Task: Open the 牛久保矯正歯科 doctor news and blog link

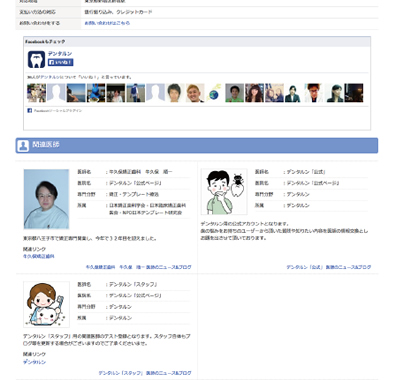Action: (139, 267)
